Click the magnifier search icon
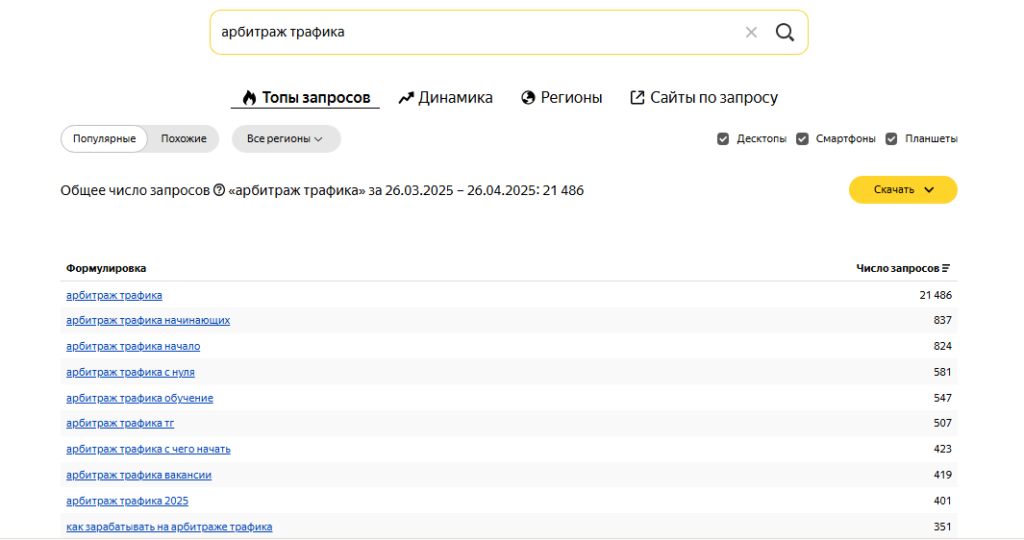The height and width of the screenshot is (540, 1024). (784, 32)
